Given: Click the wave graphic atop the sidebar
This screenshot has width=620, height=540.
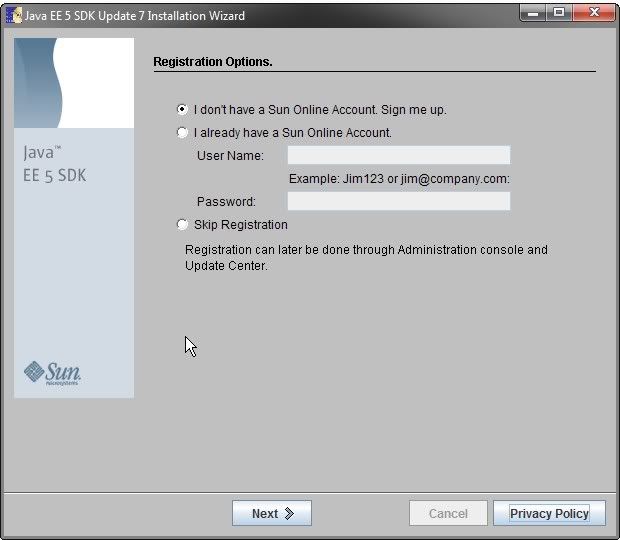Looking at the screenshot, I should click(73, 83).
